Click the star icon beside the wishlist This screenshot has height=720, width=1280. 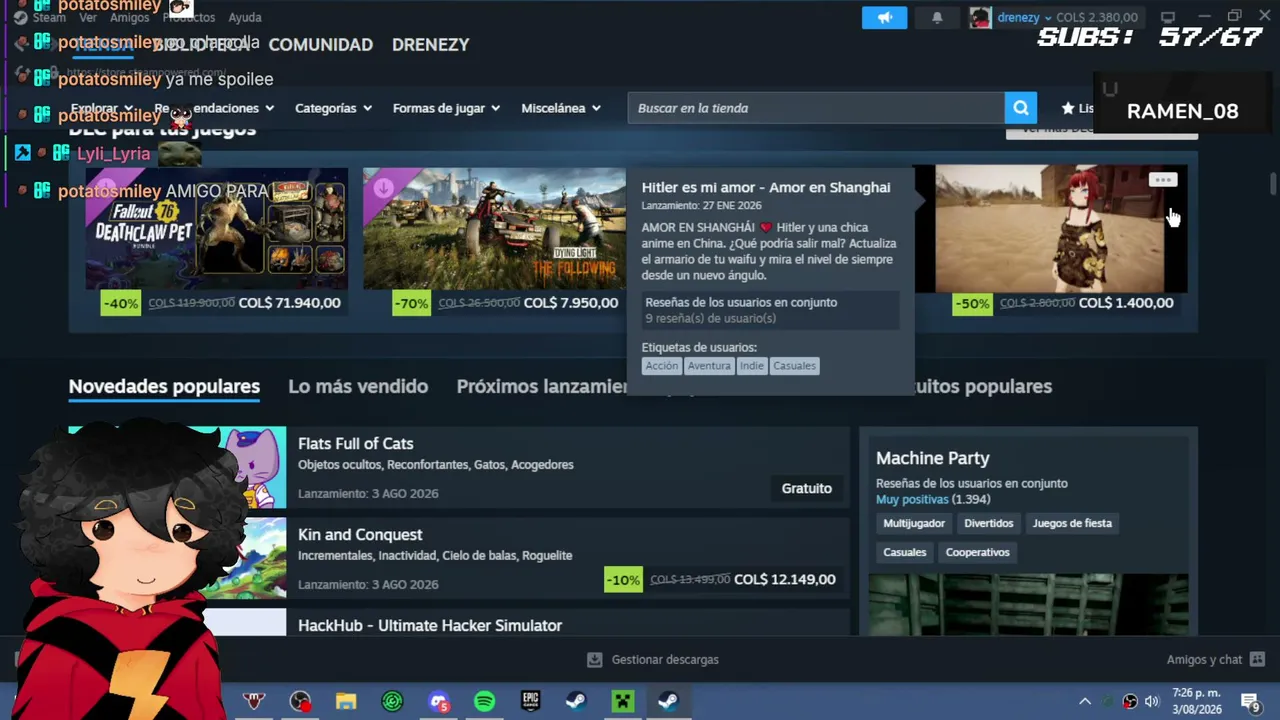point(1068,108)
